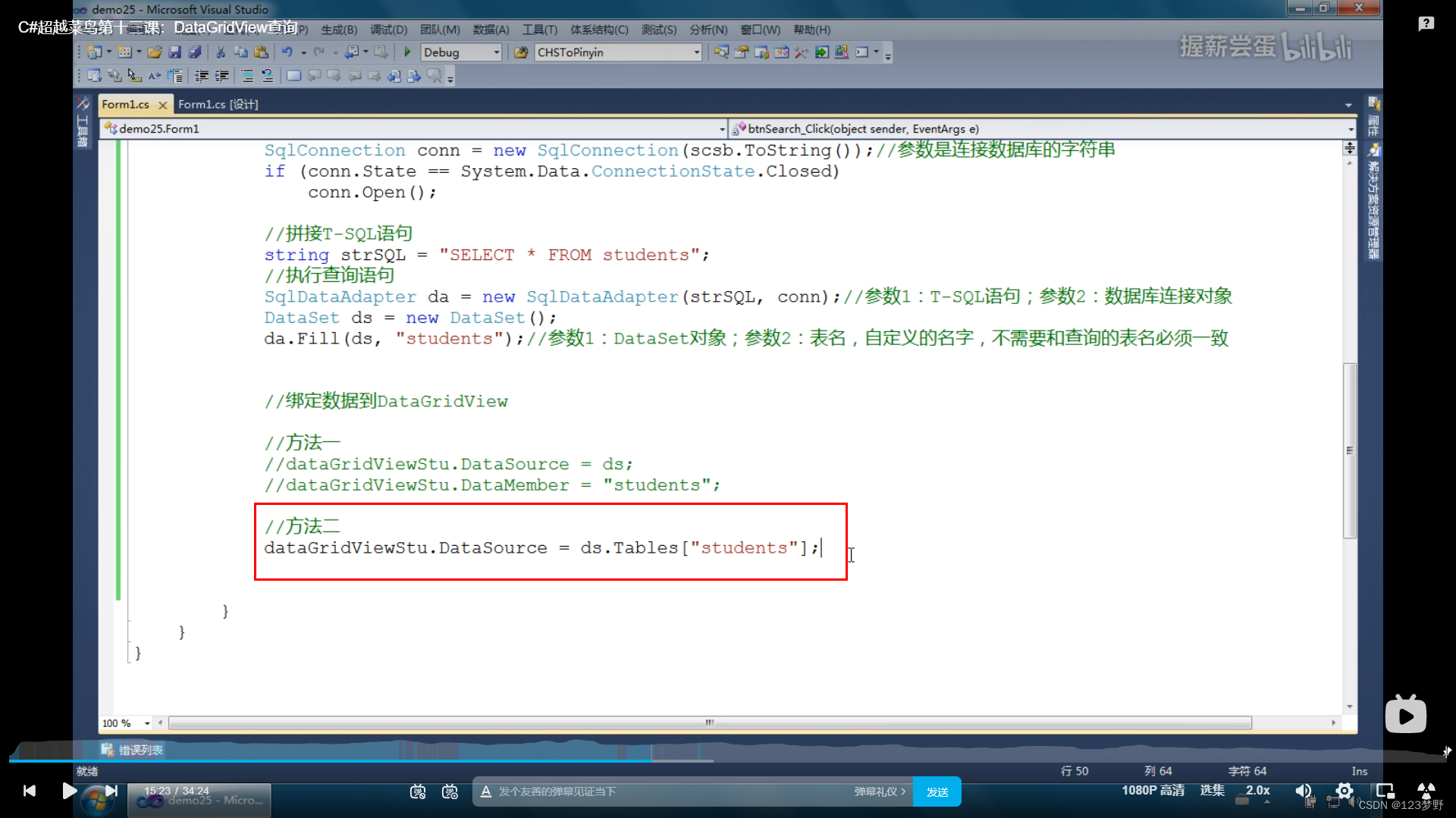Open the Debug configuration dropdown
The image size is (1456, 818).
click(x=462, y=52)
